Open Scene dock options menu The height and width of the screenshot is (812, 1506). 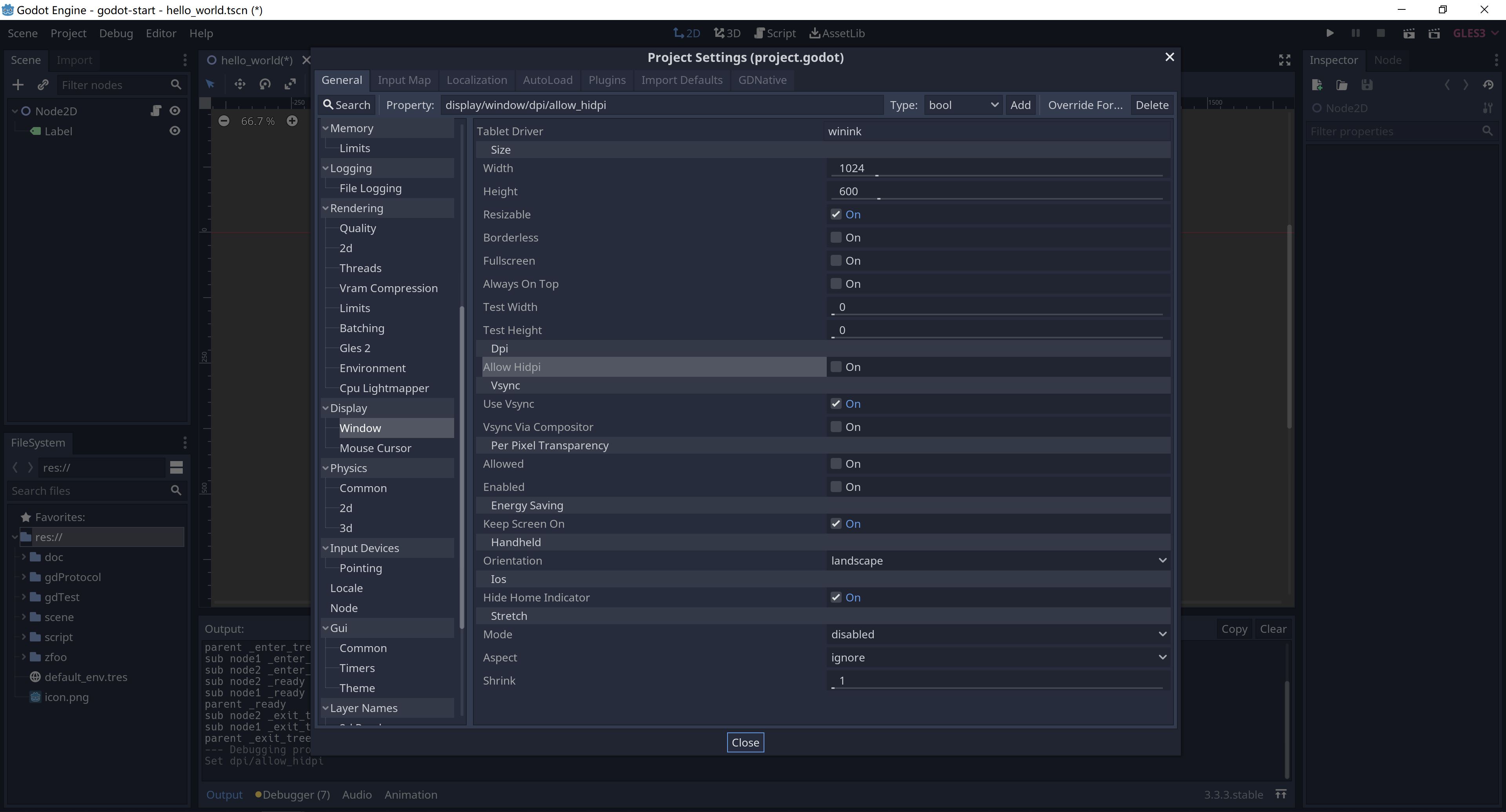pyautogui.click(x=185, y=60)
